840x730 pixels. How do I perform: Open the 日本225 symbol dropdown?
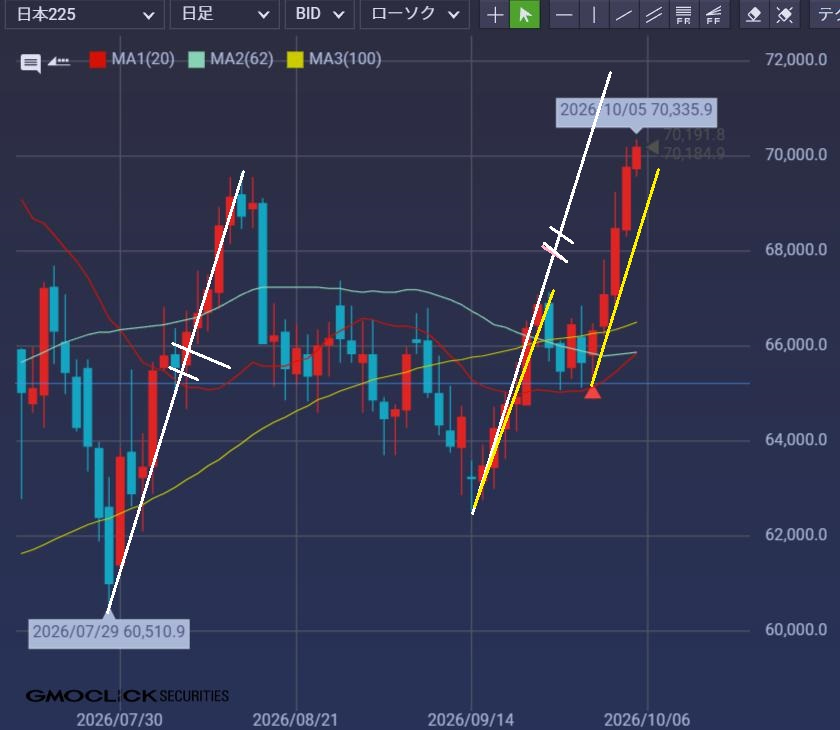pos(84,14)
